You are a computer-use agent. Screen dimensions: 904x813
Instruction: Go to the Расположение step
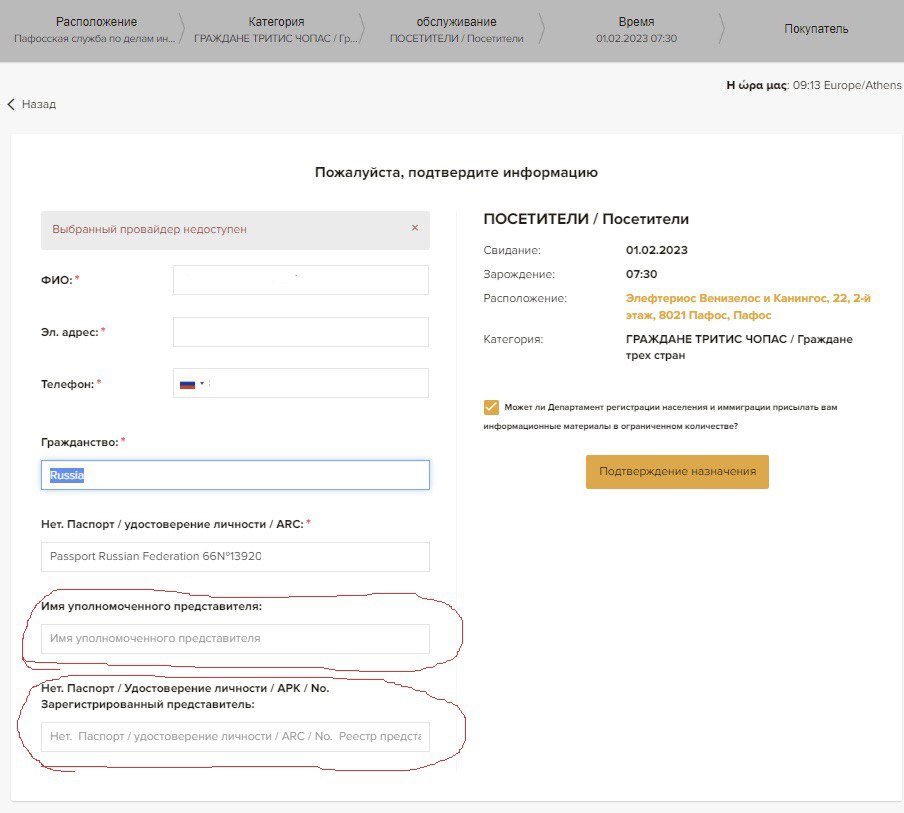tap(96, 30)
